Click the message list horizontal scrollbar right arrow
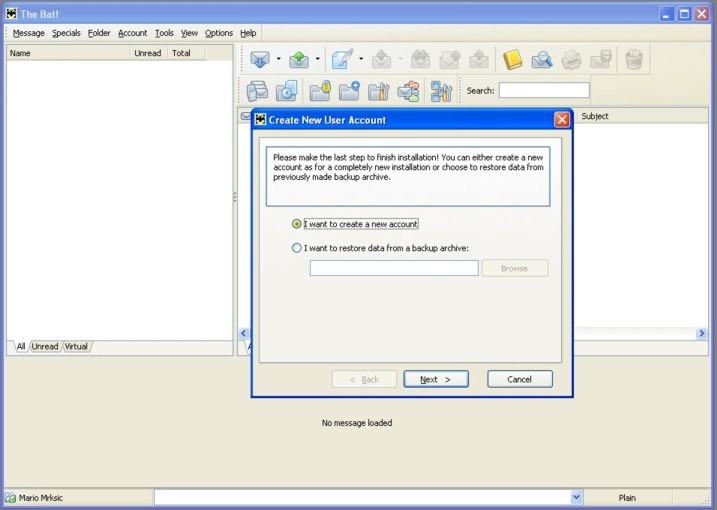This screenshot has width=717, height=510. pos(701,333)
